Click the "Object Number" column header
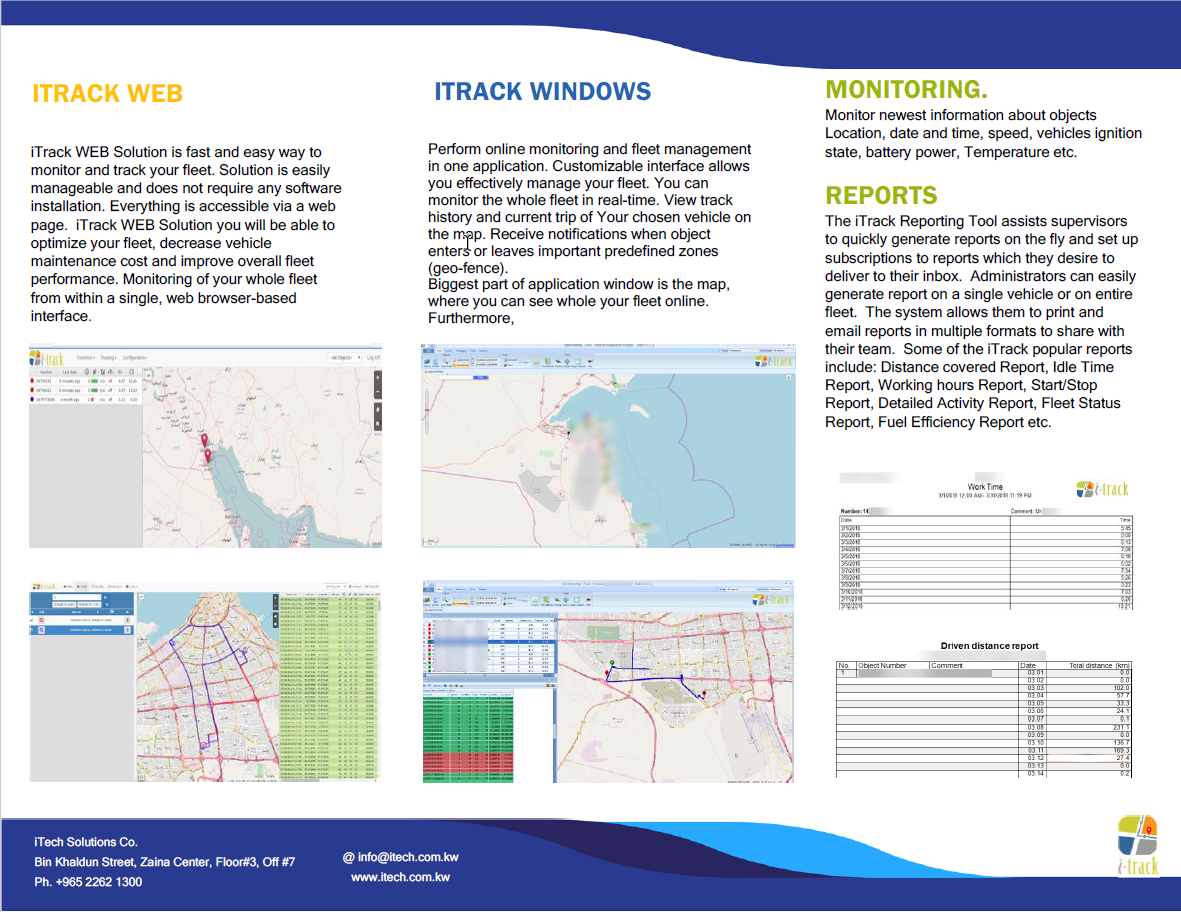Image resolution: width=1181 pixels, height=912 pixels. pos(882,666)
